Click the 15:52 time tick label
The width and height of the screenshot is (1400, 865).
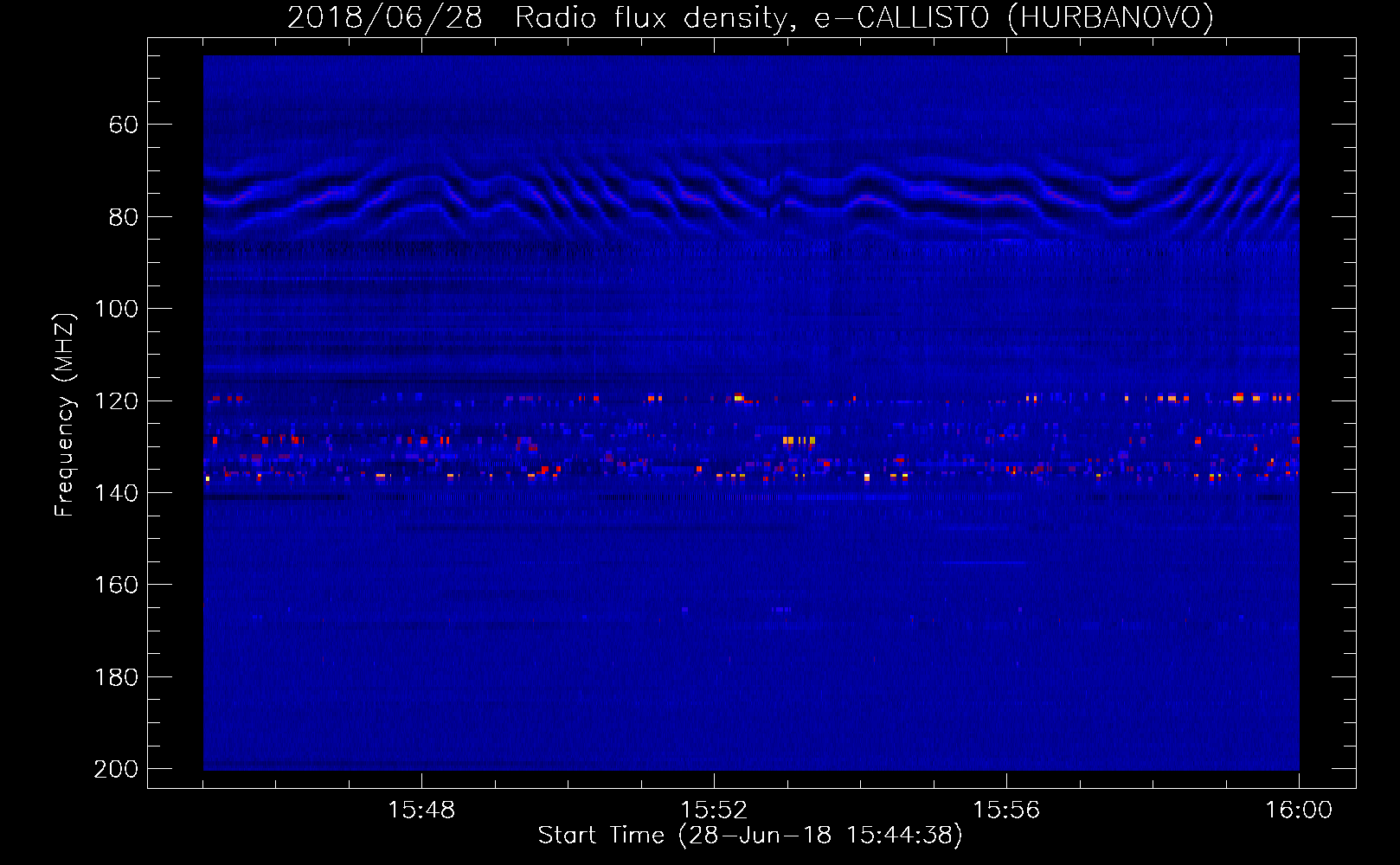(714, 811)
